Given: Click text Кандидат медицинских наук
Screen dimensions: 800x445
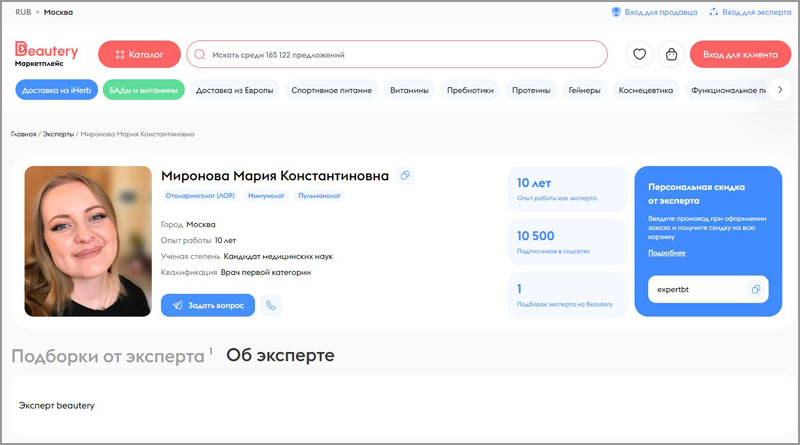Looking at the screenshot, I should click(278, 256).
